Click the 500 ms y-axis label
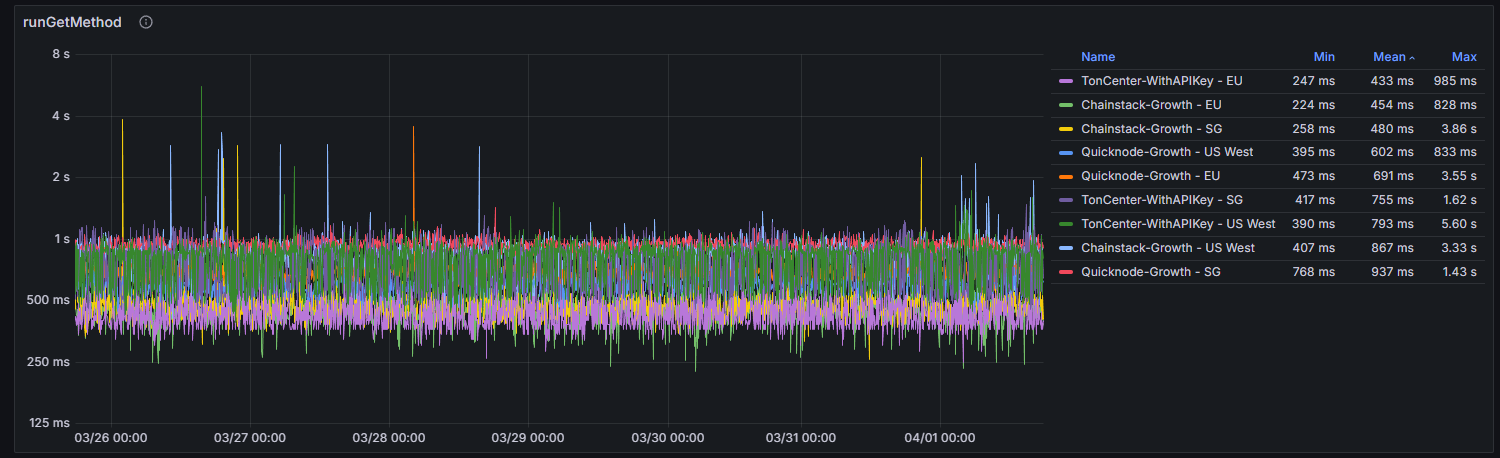 [x=49, y=300]
